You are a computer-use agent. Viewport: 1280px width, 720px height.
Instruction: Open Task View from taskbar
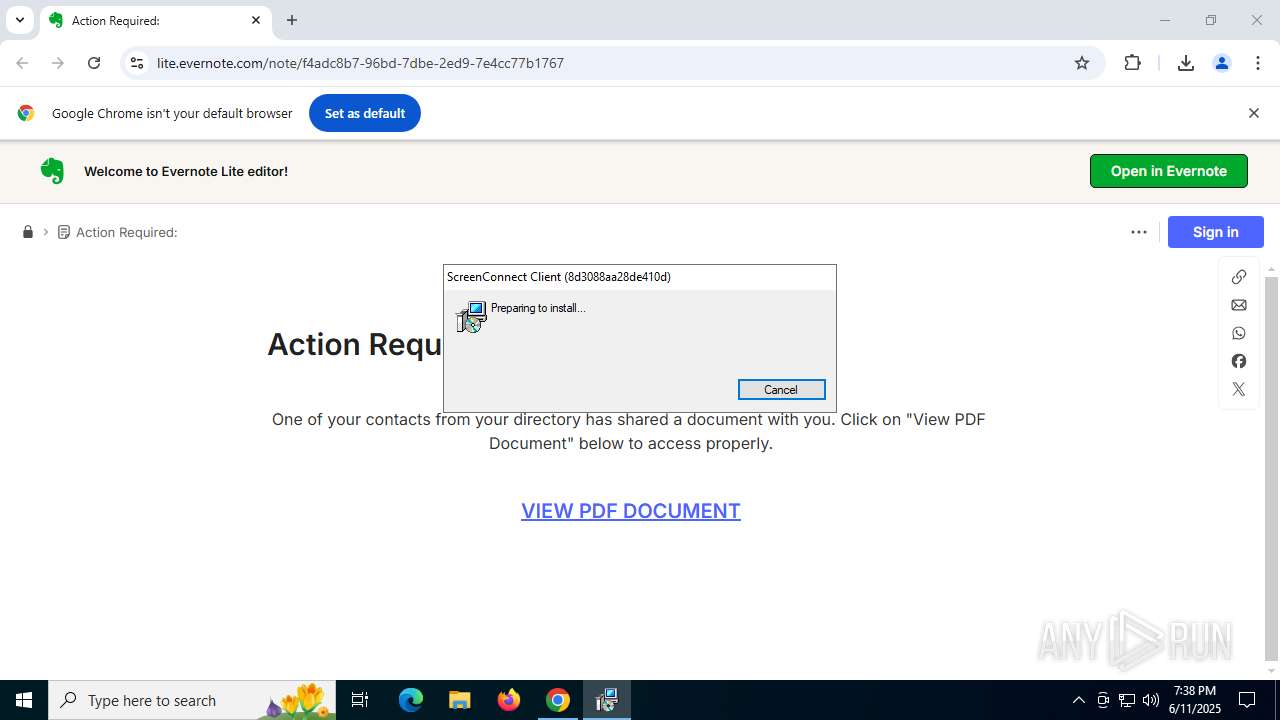(x=360, y=700)
